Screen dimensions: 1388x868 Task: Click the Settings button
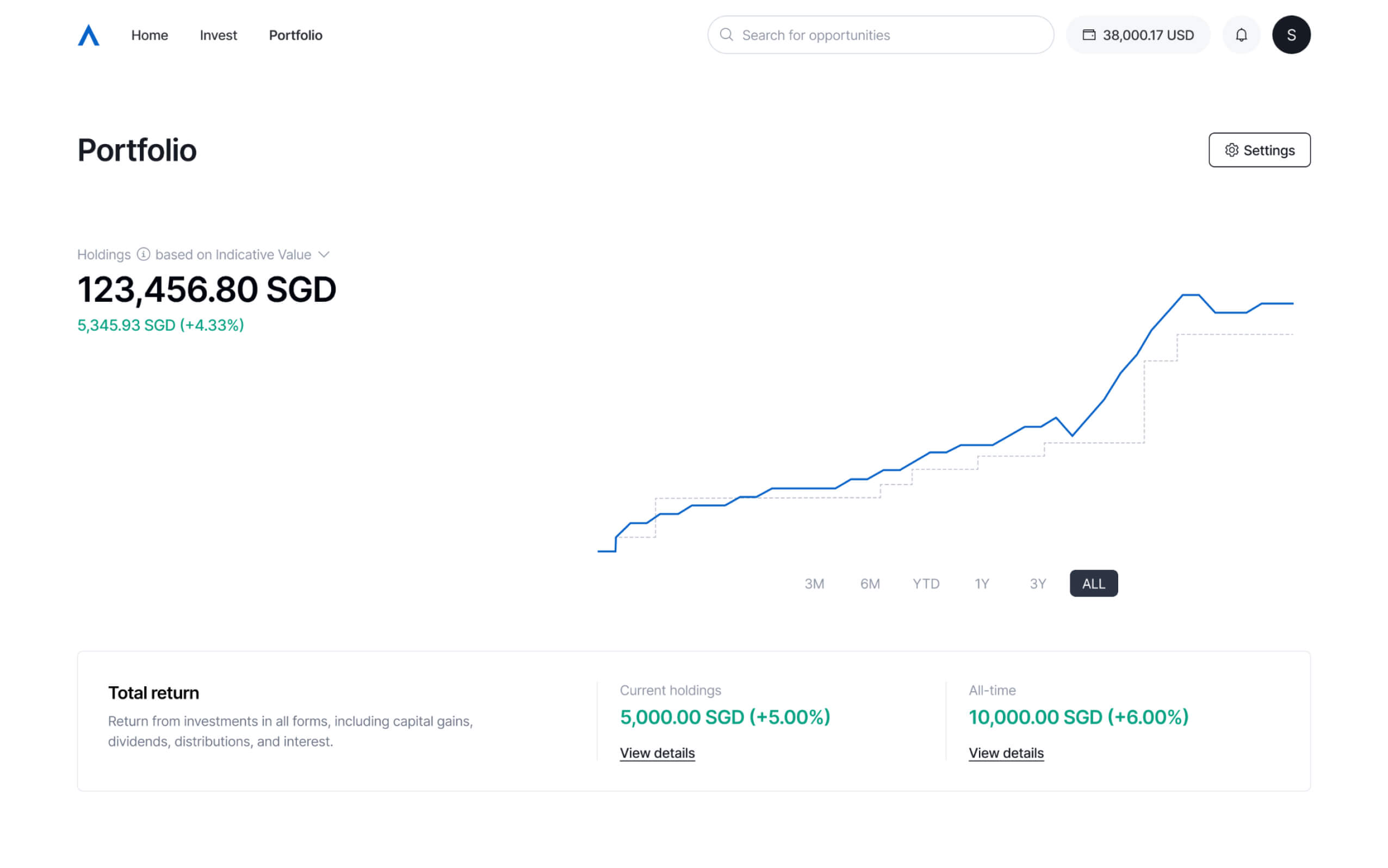pos(1259,150)
